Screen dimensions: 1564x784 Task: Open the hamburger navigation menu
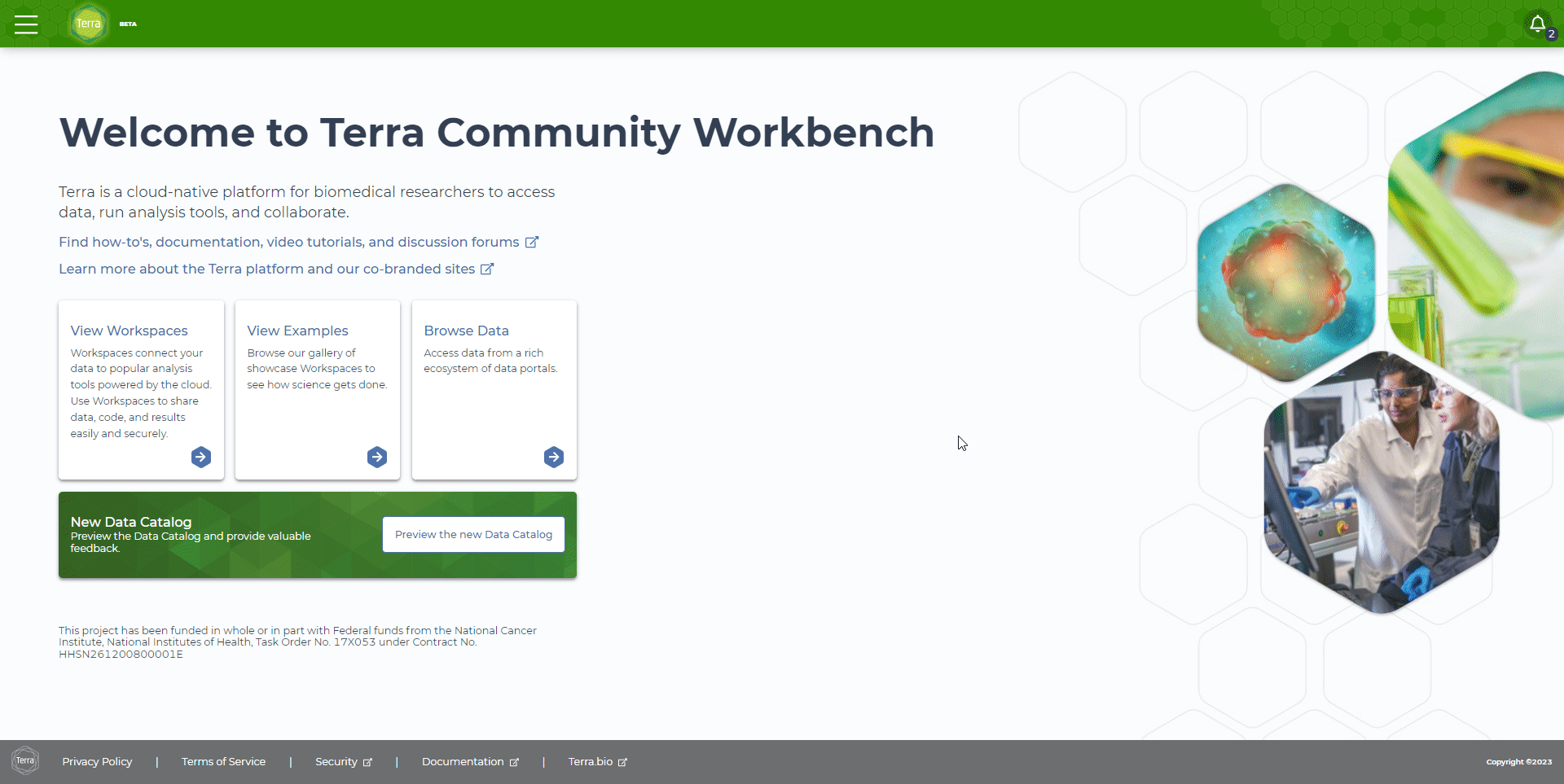(26, 24)
